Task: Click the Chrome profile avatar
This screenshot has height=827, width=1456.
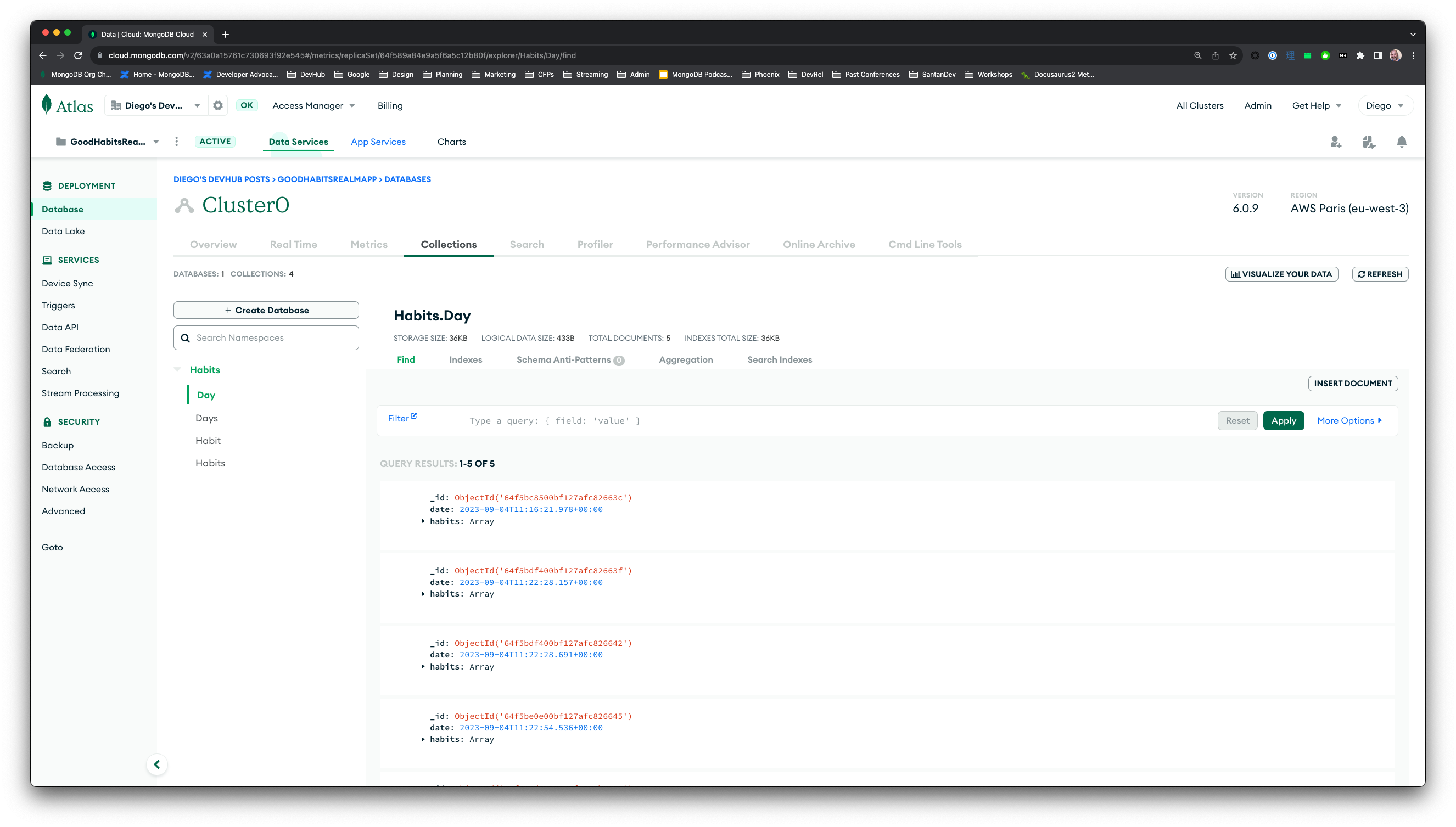Action: (1395, 55)
